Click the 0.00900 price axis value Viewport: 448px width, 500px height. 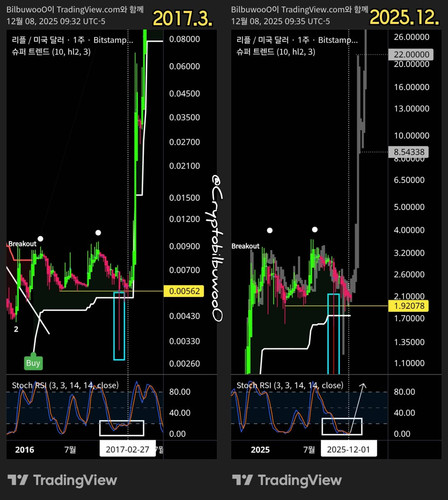(184, 246)
